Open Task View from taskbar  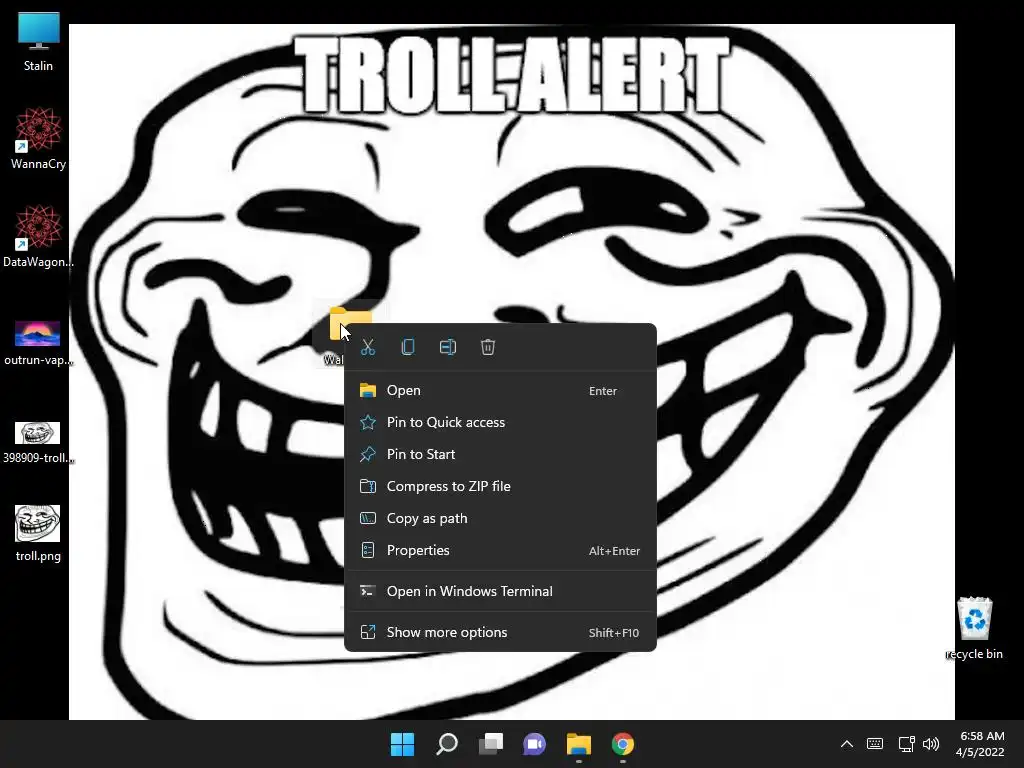click(x=491, y=744)
